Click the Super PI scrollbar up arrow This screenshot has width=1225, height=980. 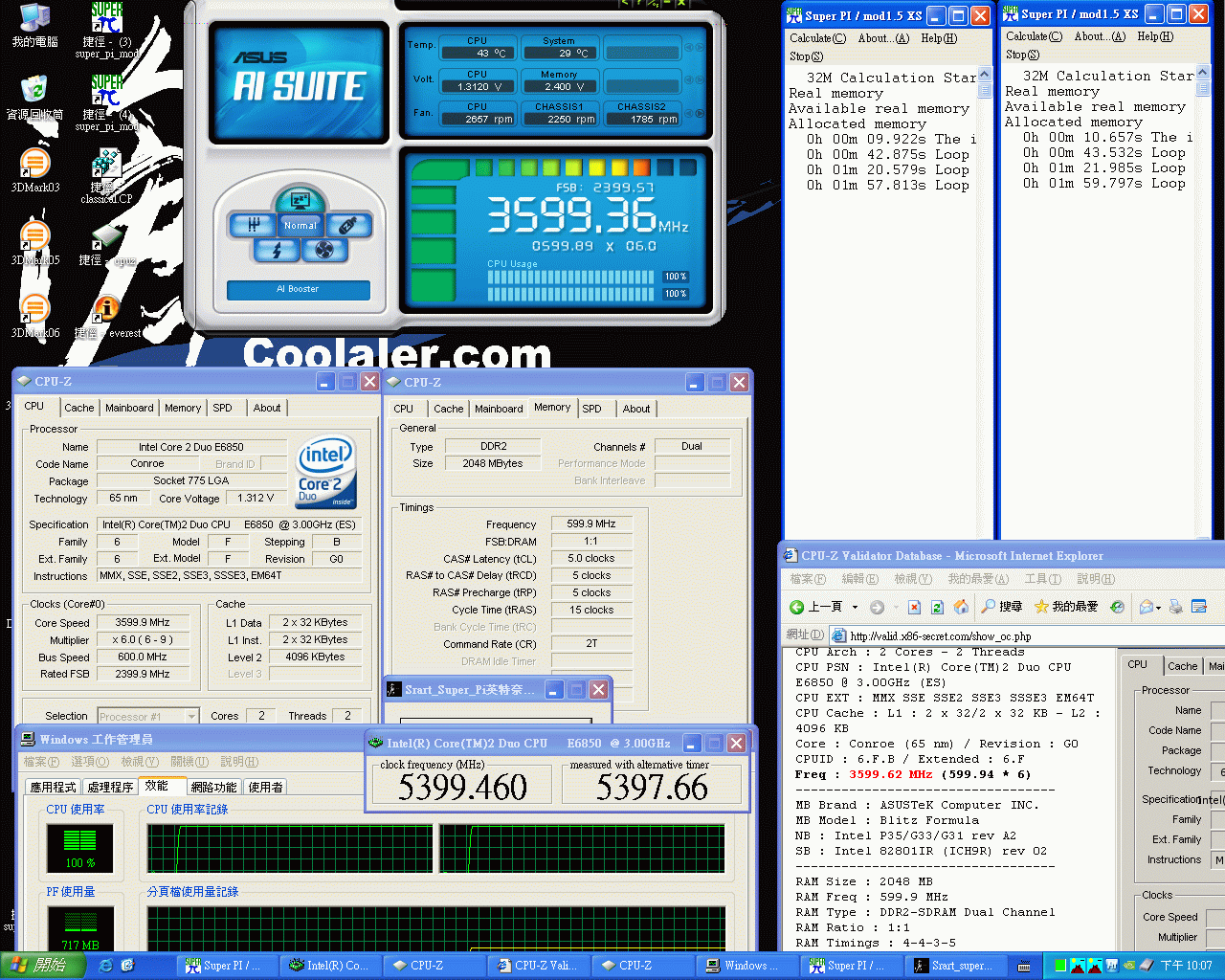[985, 72]
